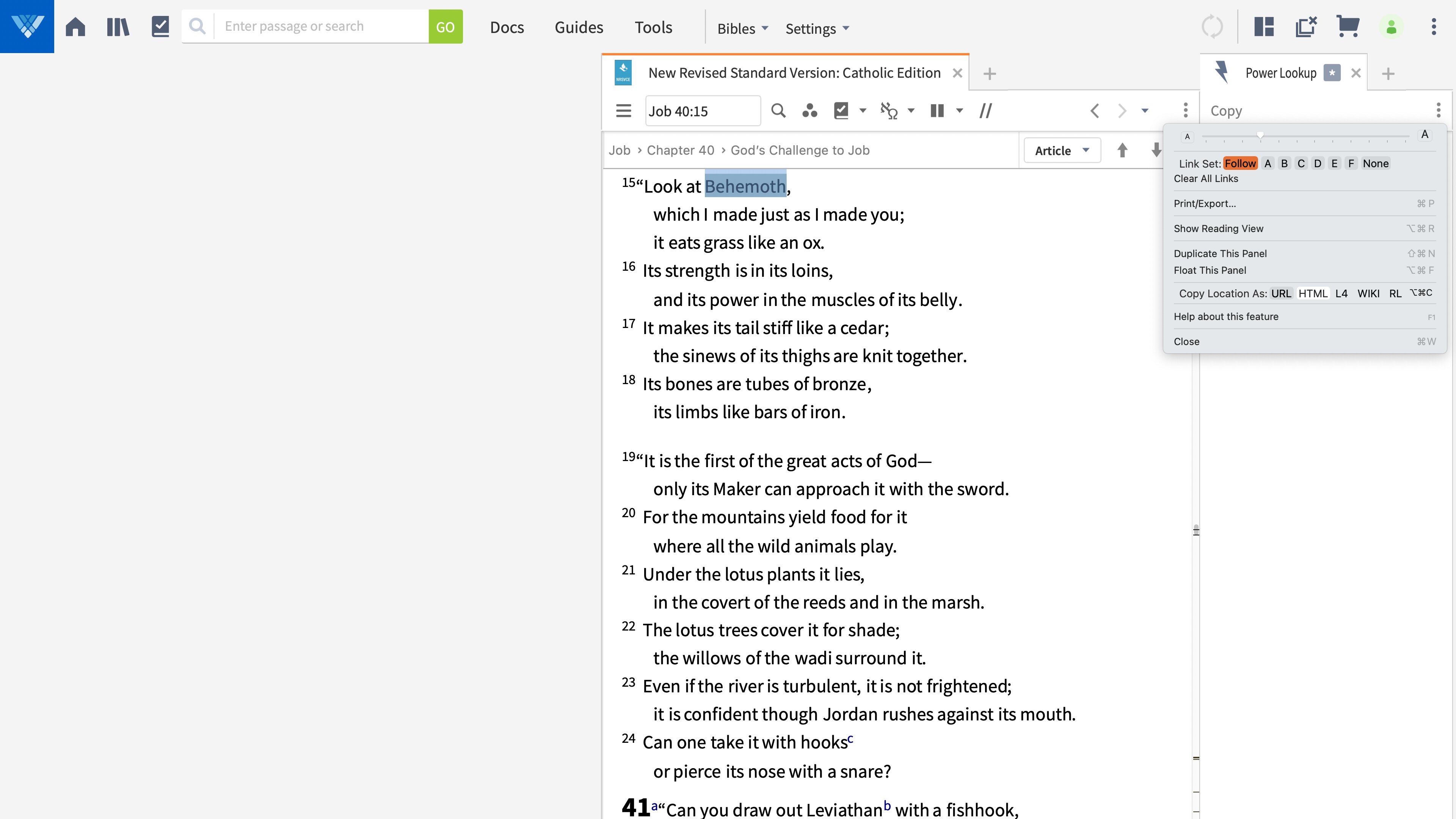The width and height of the screenshot is (1456, 819).
Task: Select link set D
Action: point(1318,163)
